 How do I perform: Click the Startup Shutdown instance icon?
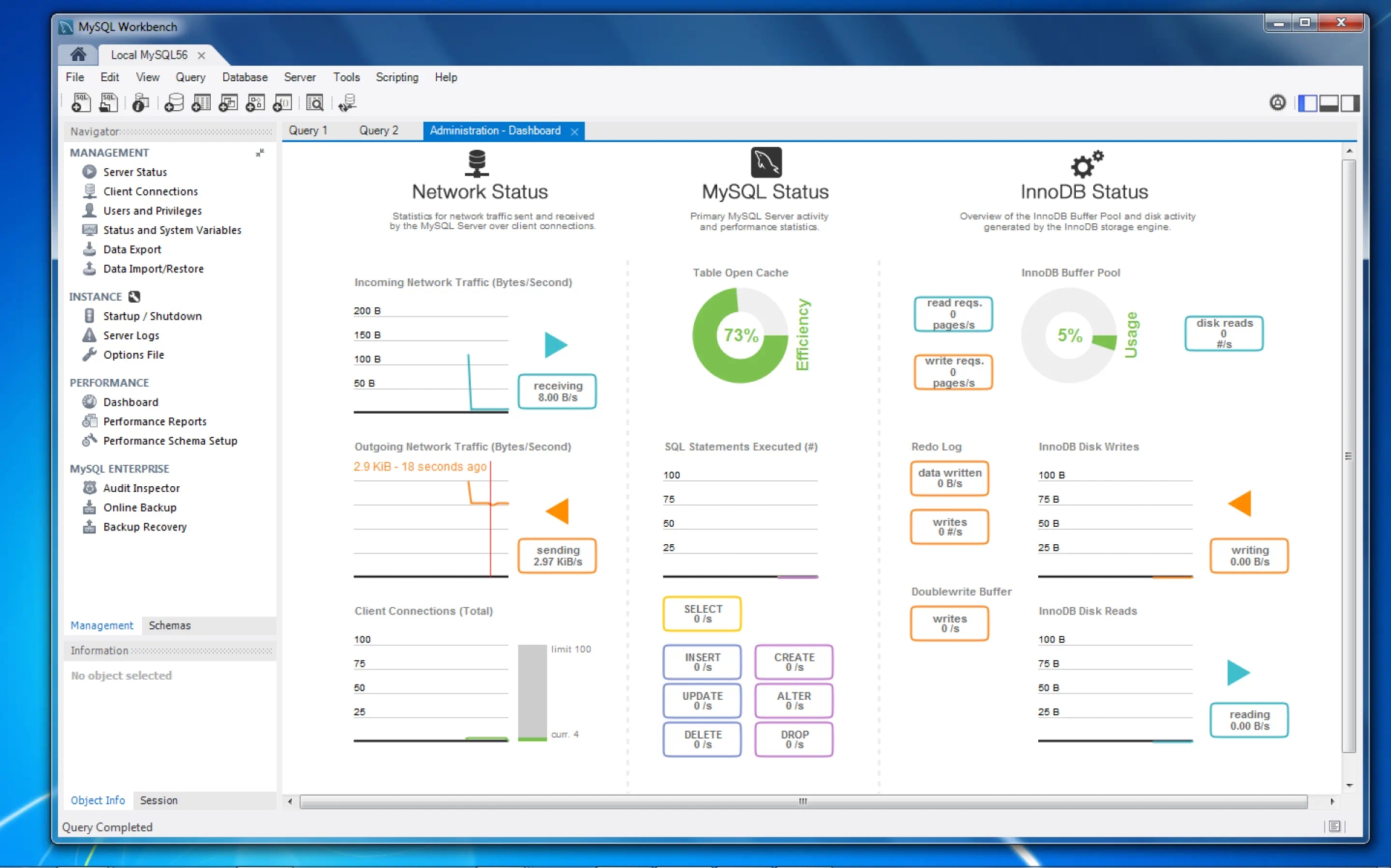click(89, 316)
